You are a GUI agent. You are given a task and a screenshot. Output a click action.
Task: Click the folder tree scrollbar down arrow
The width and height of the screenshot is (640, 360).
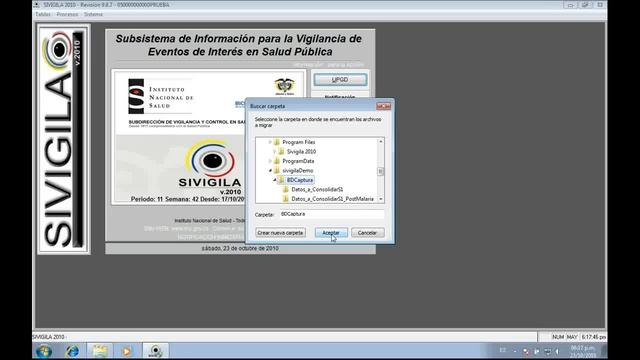pyautogui.click(x=380, y=199)
